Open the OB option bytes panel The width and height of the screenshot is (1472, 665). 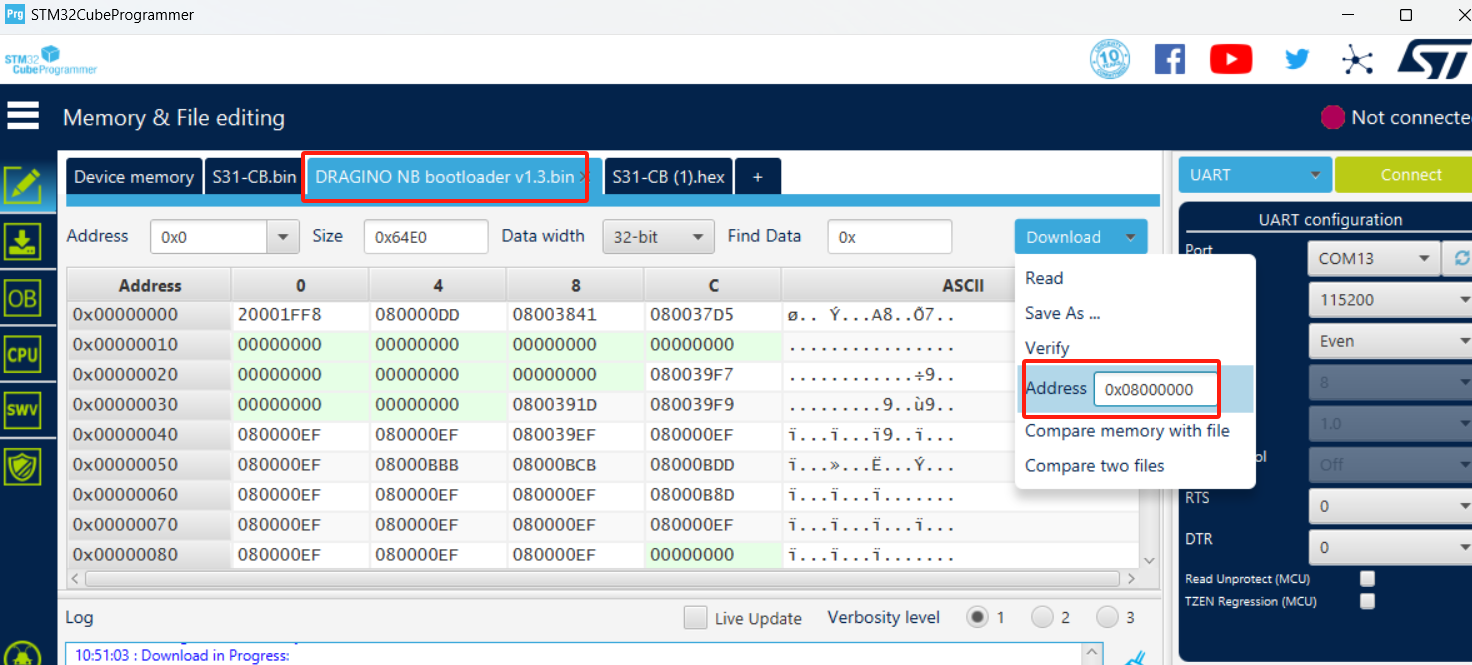point(23,298)
